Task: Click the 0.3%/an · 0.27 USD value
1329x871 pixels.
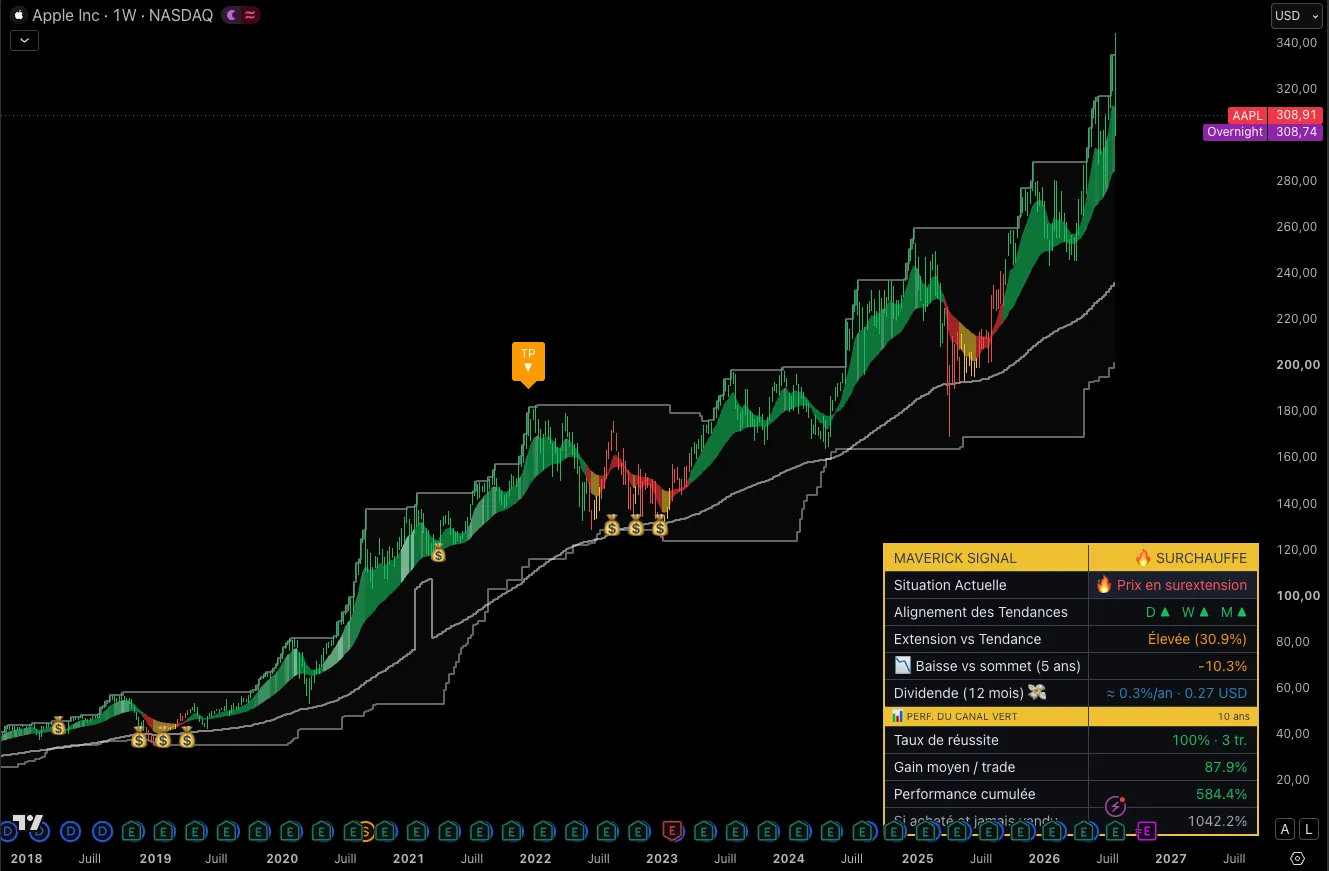Action: [x=1176, y=693]
